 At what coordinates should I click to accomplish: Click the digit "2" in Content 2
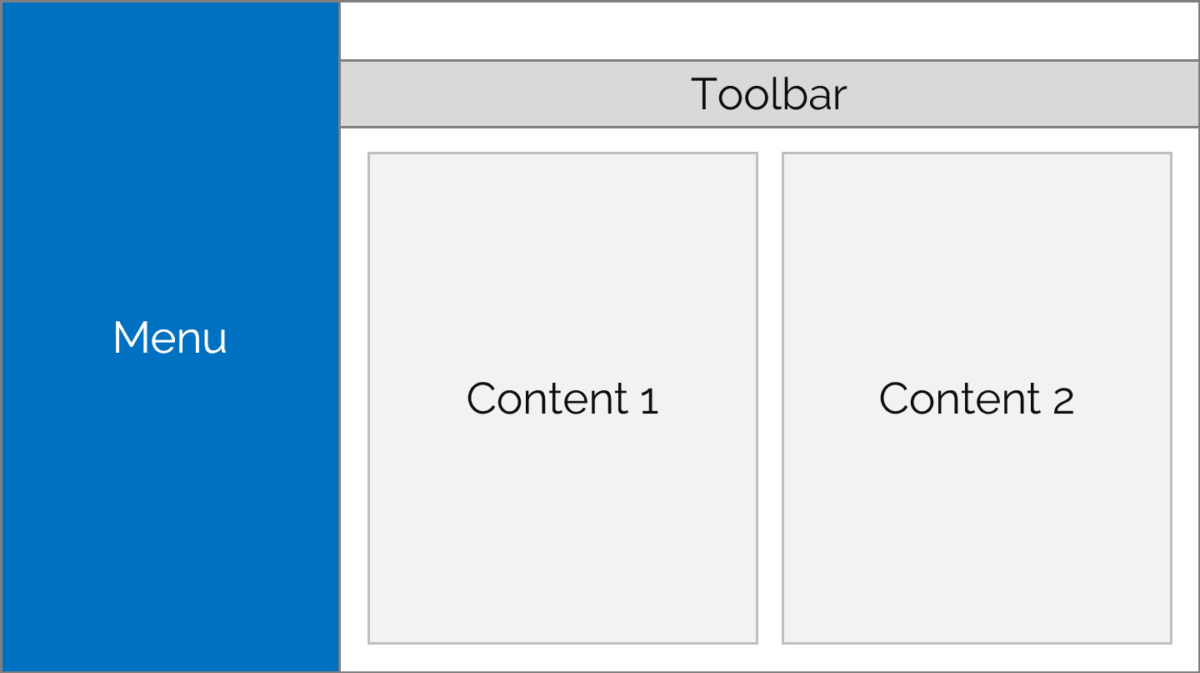point(1063,400)
